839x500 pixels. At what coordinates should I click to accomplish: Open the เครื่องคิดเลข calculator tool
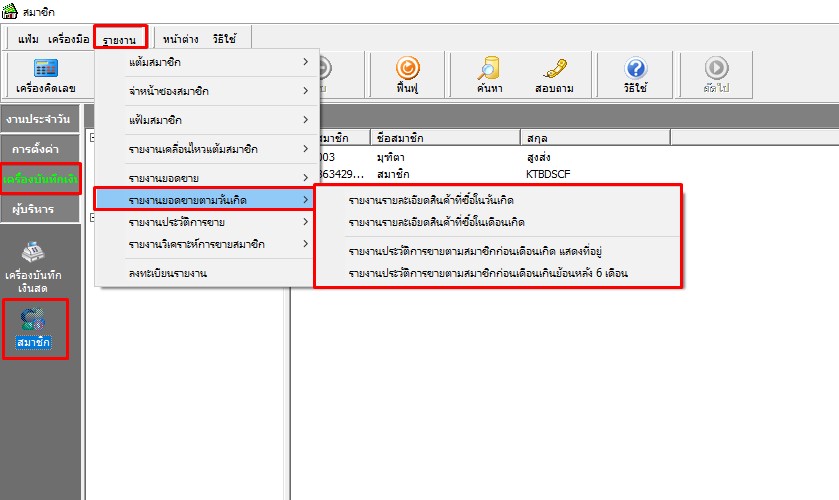tap(46, 75)
